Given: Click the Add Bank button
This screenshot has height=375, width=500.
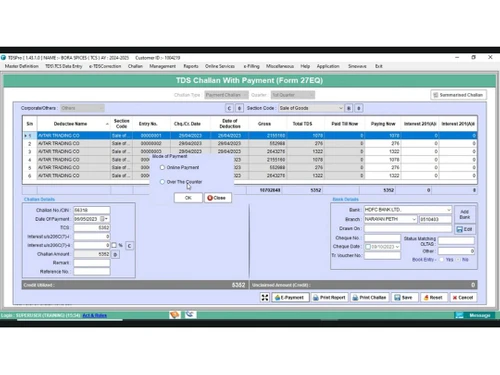Looking at the screenshot, I should [465, 214].
